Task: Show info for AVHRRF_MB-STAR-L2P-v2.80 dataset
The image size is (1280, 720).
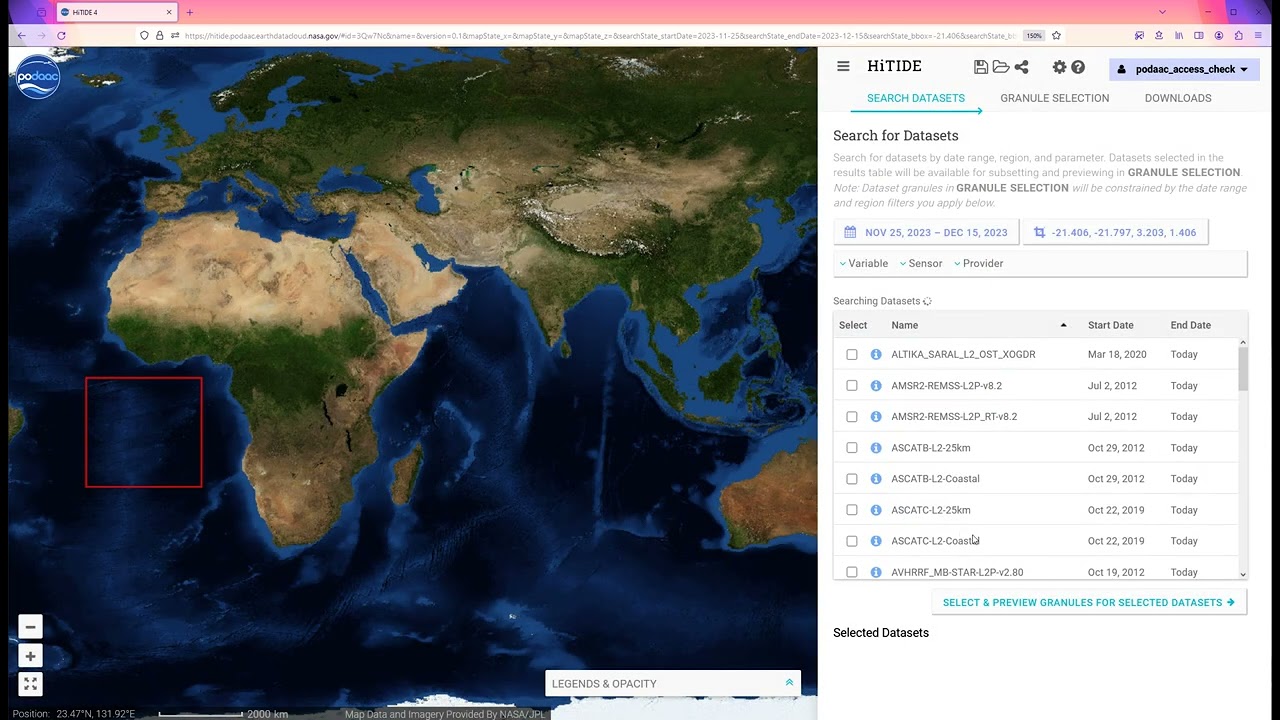Action: pos(876,572)
